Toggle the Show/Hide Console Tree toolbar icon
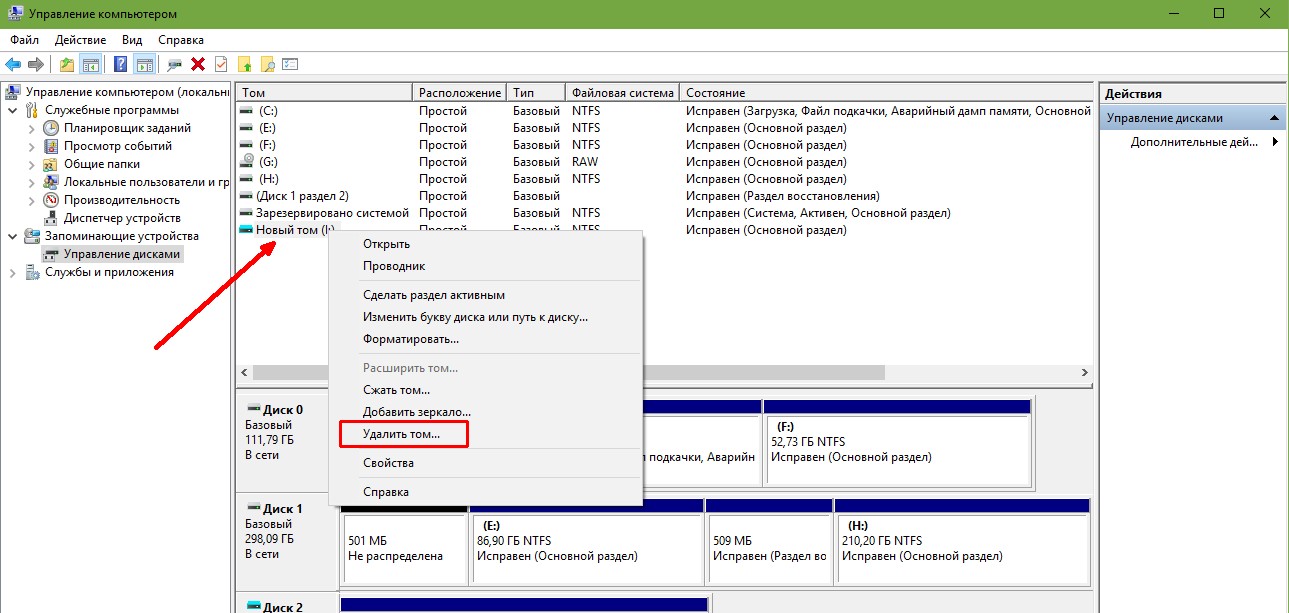1289x613 pixels. [91, 64]
